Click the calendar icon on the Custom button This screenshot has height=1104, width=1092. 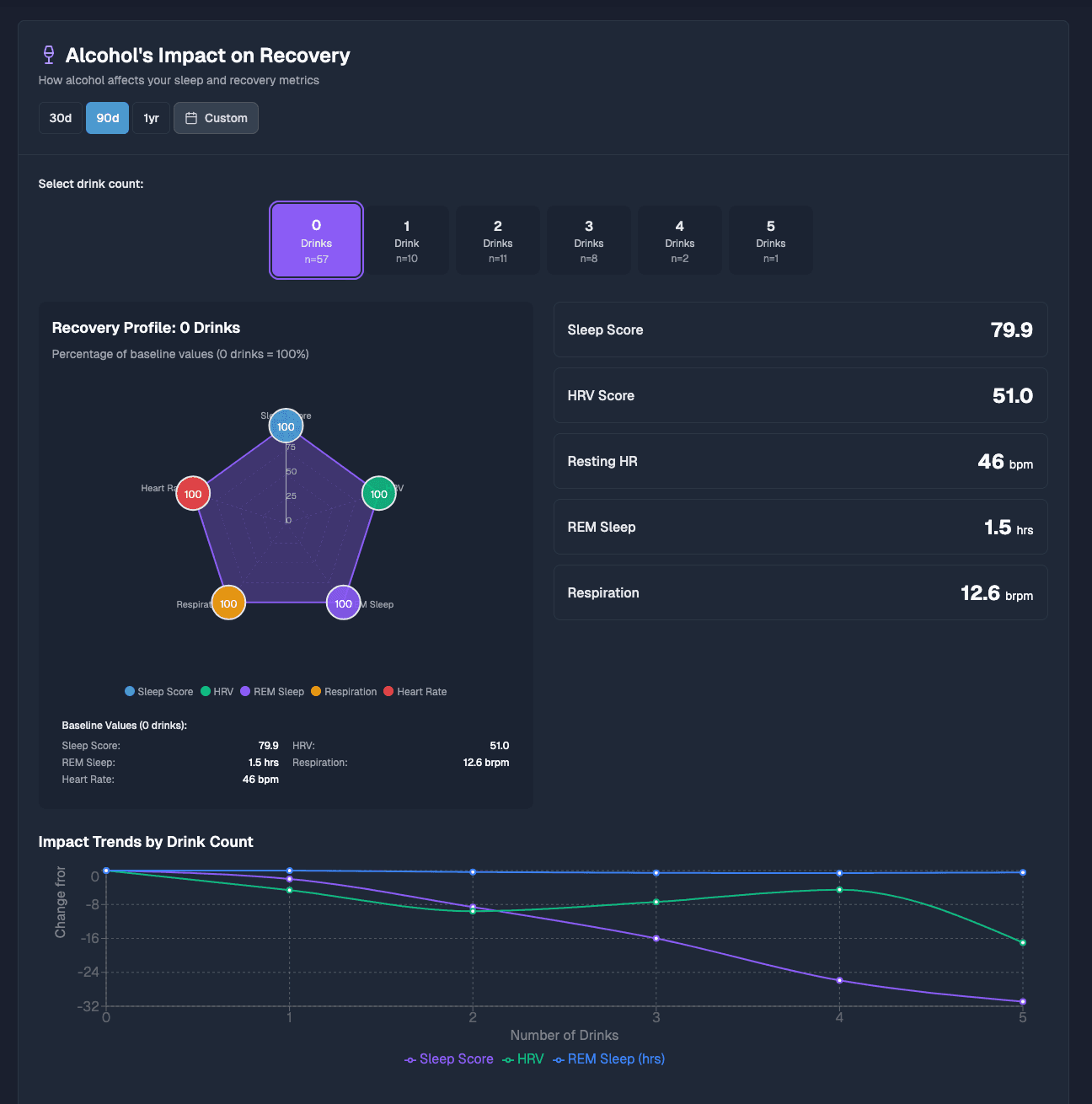coord(192,118)
